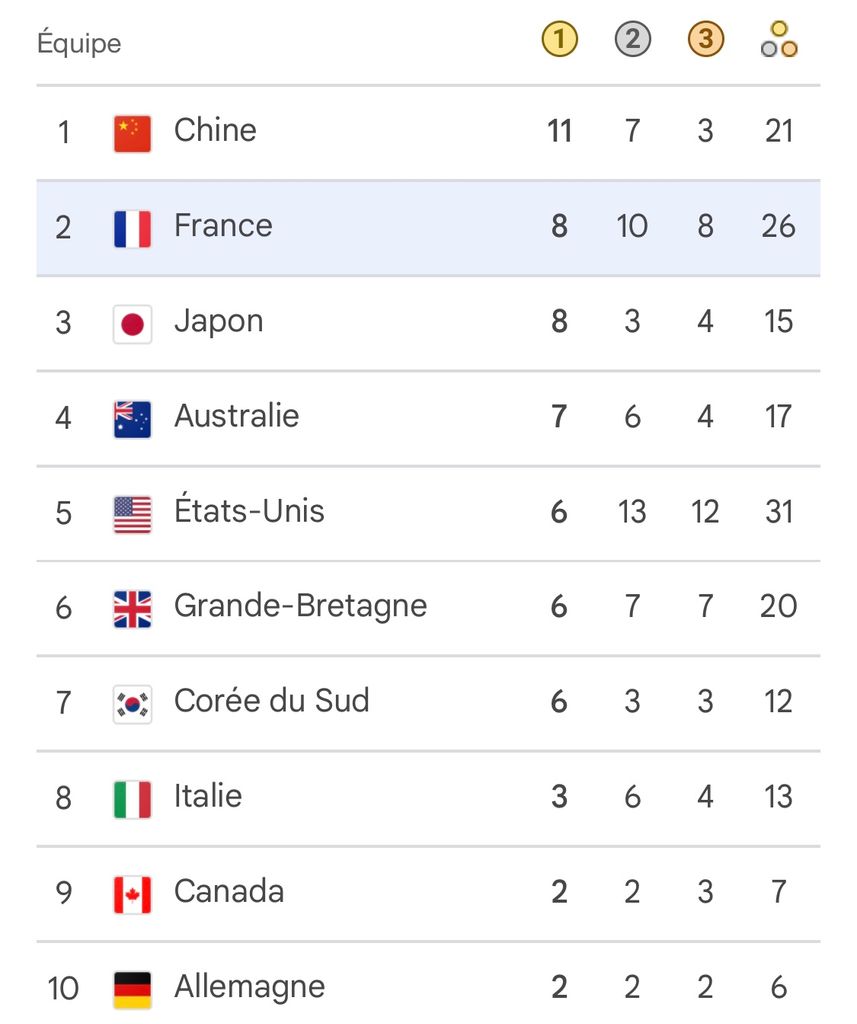Click the France flag icon

pyautogui.click(x=133, y=229)
